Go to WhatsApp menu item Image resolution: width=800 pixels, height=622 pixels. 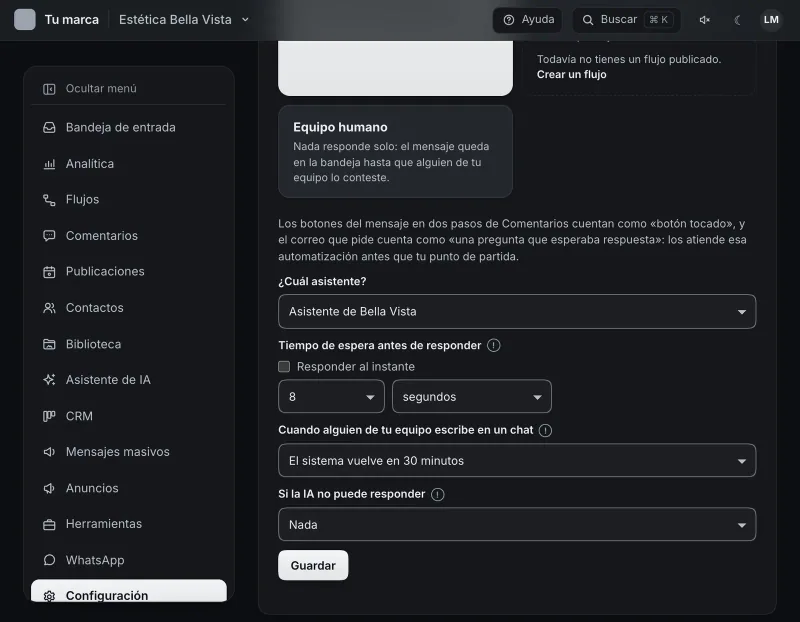click(129, 560)
